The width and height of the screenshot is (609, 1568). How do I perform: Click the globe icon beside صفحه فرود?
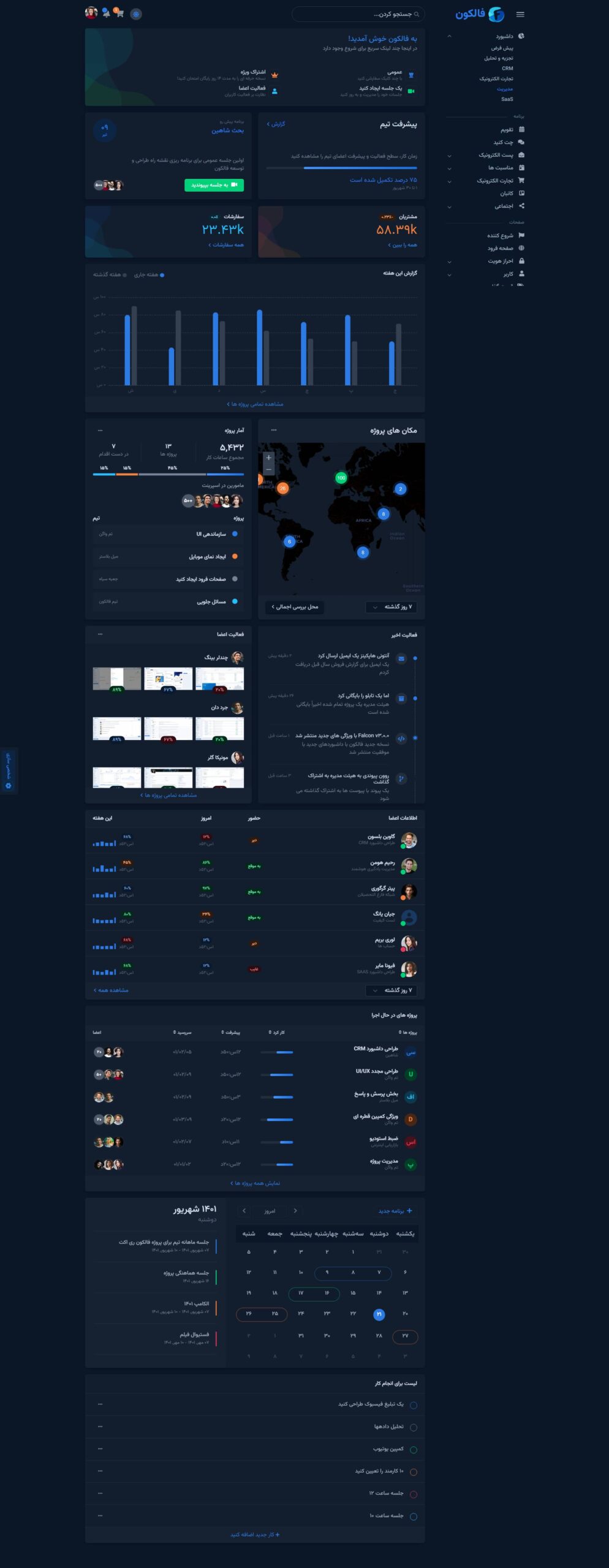[x=521, y=248]
